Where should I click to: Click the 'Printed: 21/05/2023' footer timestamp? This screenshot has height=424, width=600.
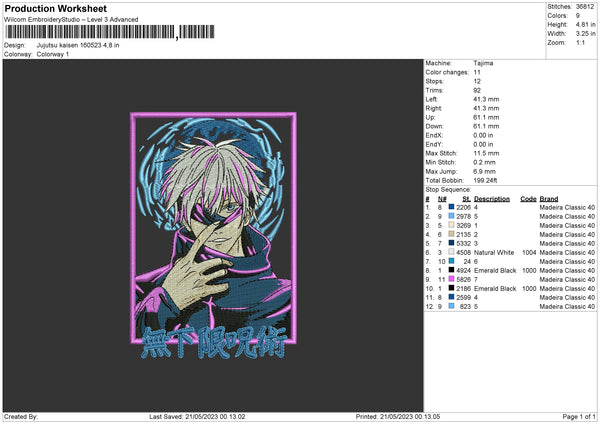pyautogui.click(x=398, y=417)
